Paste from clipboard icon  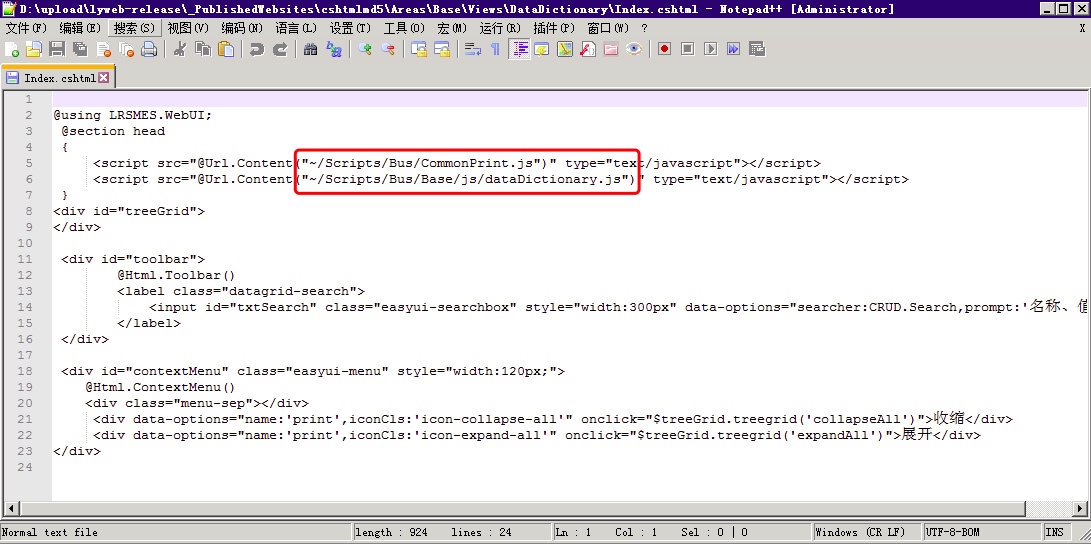(225, 49)
